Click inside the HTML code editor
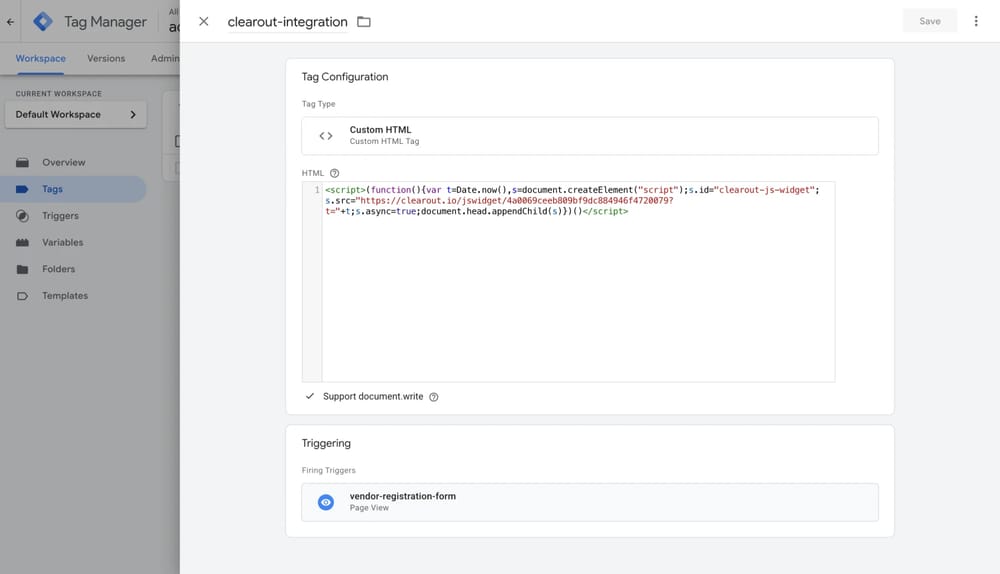1000x574 pixels. point(578,282)
